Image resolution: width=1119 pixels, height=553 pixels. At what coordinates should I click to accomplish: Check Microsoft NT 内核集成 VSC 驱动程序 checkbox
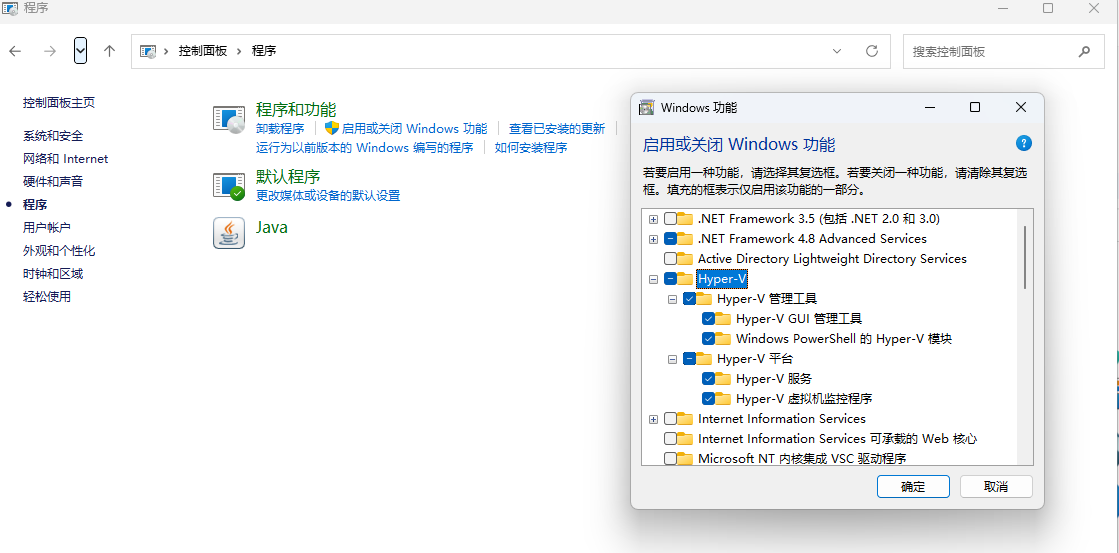671,458
